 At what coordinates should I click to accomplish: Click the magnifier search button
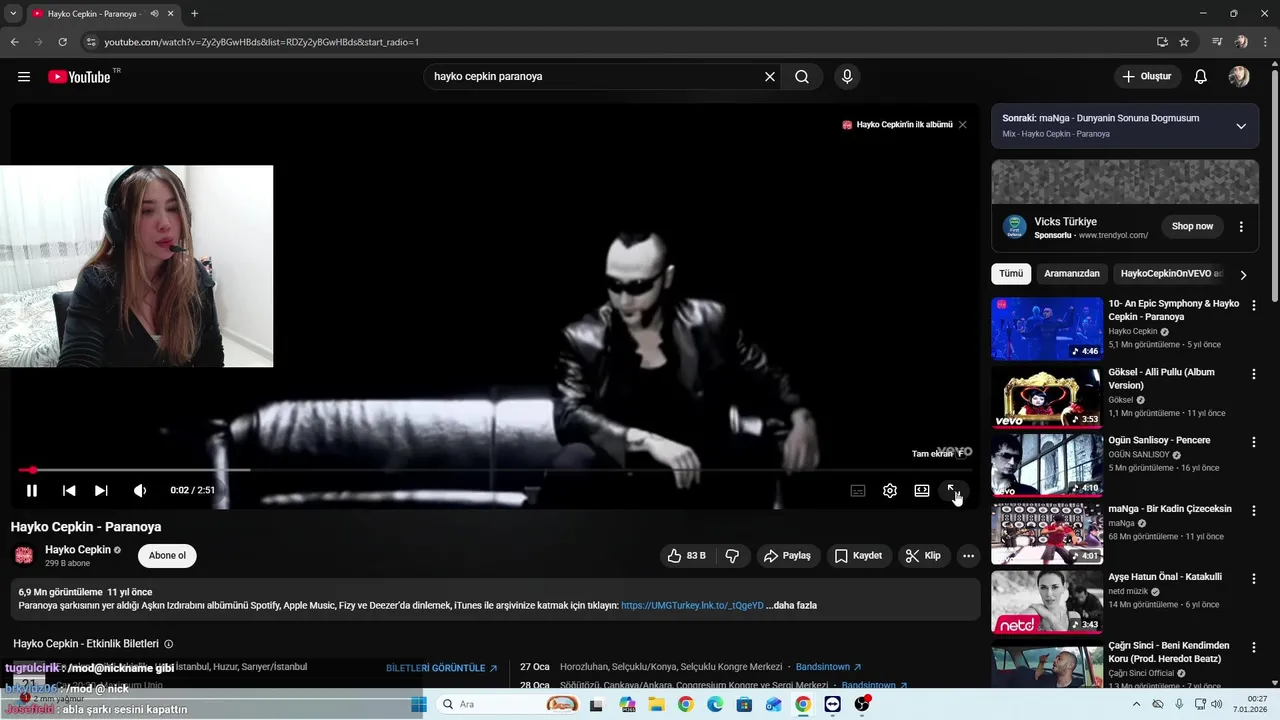coord(802,76)
